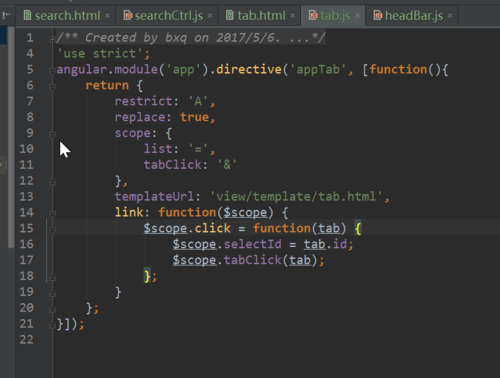This screenshot has height=378, width=500.
Task: Click fold end marker on line 20
Action: (52, 309)
